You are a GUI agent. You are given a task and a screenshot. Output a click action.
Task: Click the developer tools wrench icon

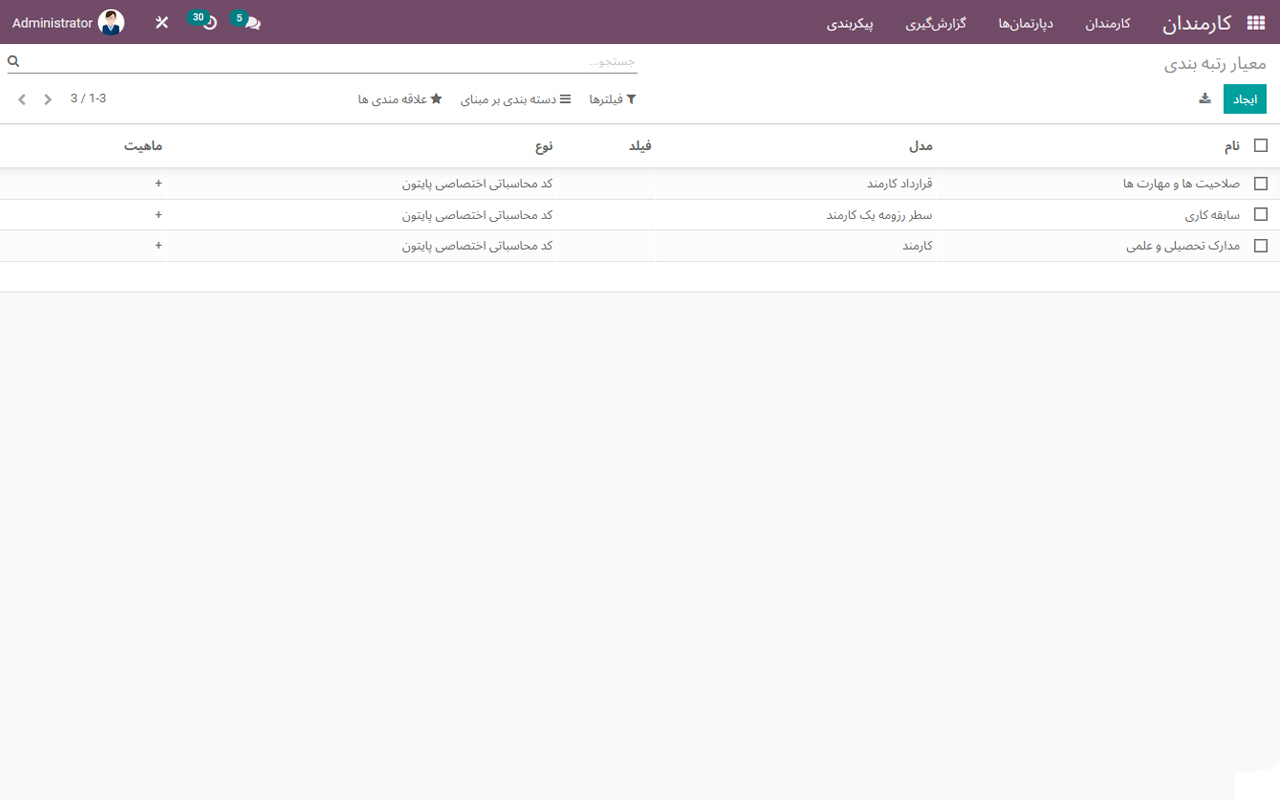(x=162, y=23)
